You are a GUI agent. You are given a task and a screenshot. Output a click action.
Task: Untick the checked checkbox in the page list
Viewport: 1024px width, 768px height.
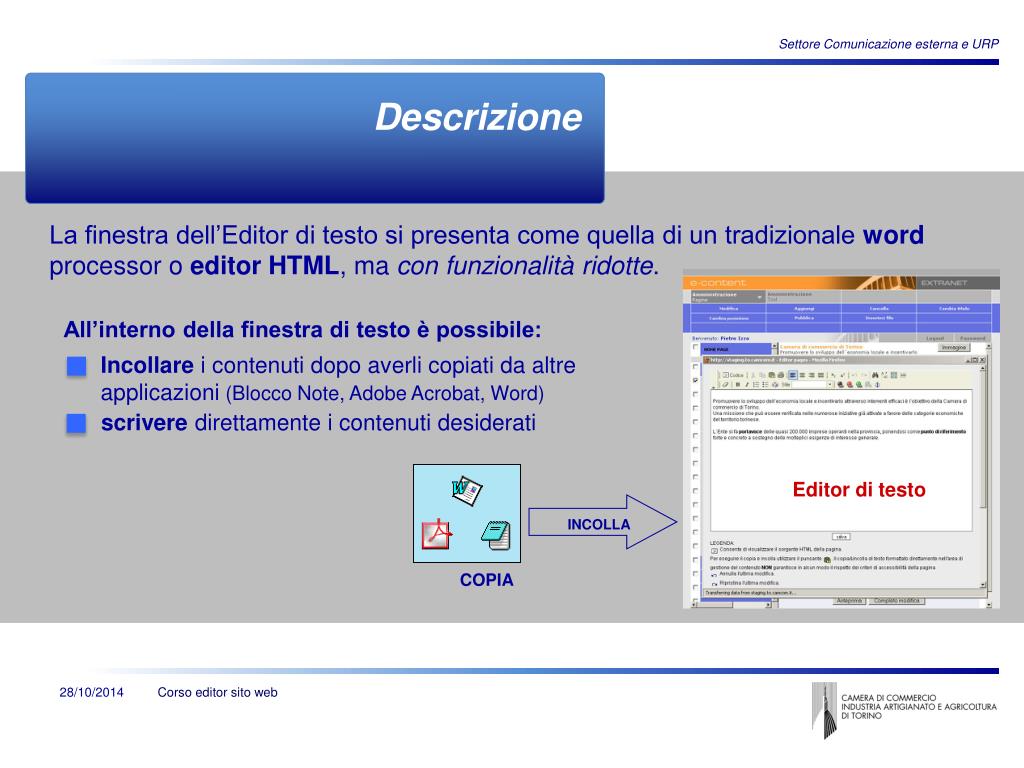pyautogui.click(x=696, y=380)
